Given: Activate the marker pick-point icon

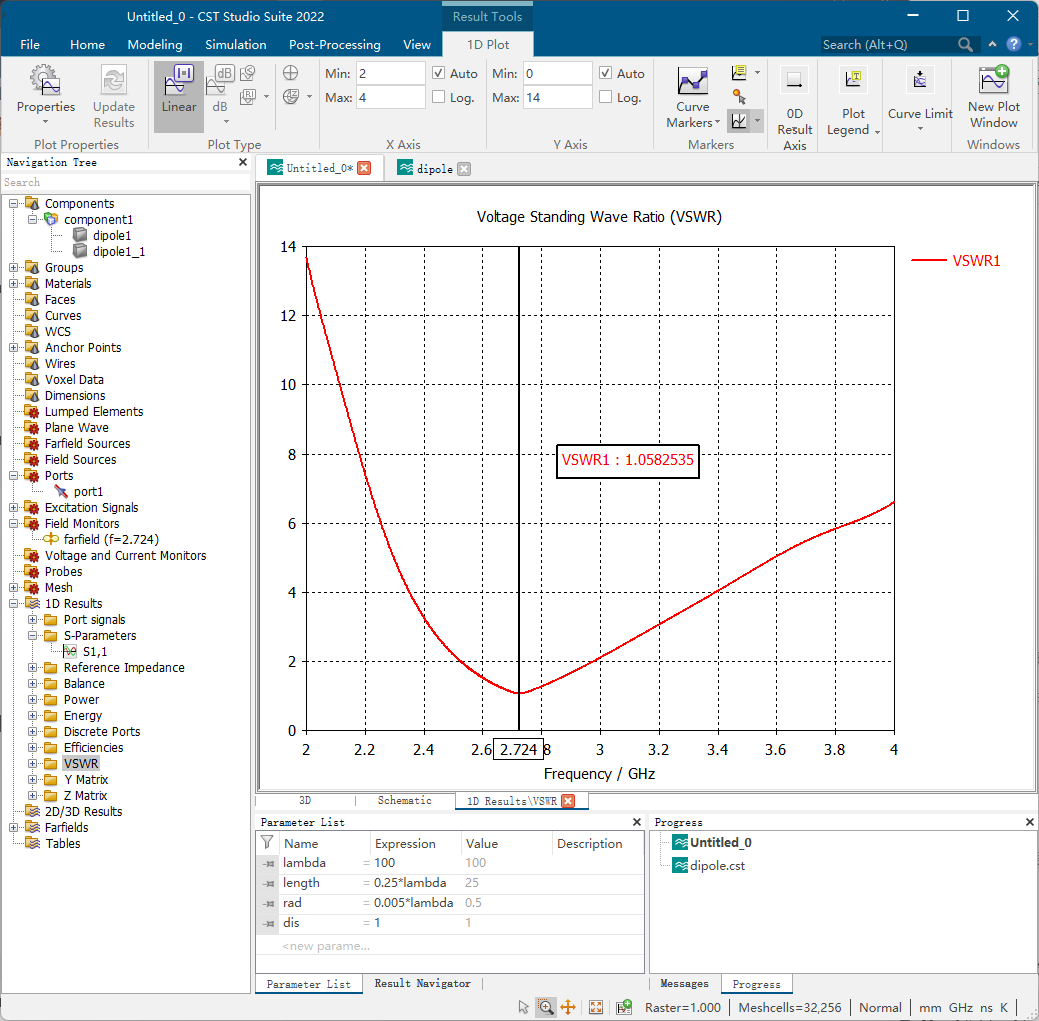Looking at the screenshot, I should point(739,97).
